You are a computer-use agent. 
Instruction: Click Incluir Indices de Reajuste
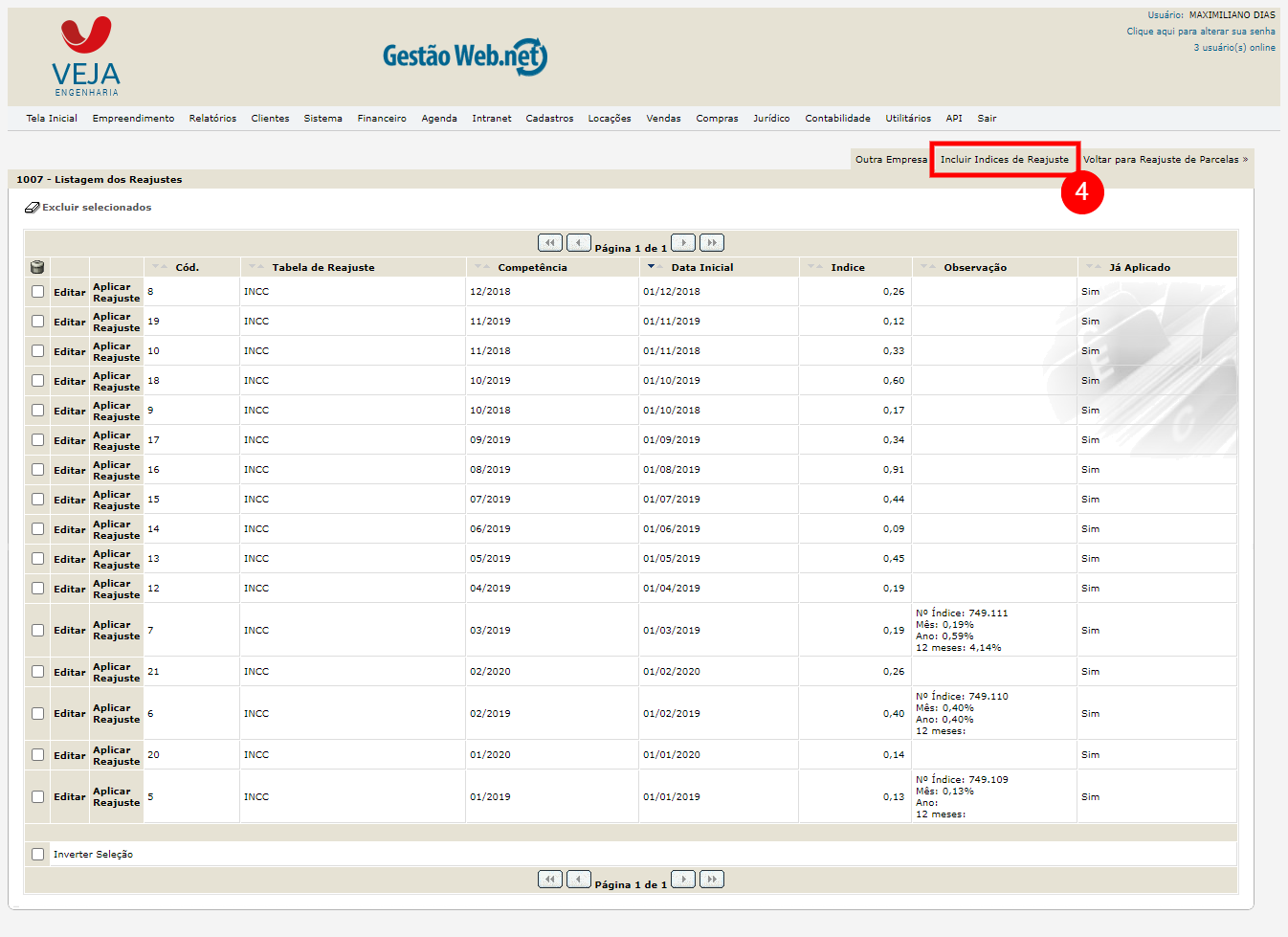point(1004,160)
